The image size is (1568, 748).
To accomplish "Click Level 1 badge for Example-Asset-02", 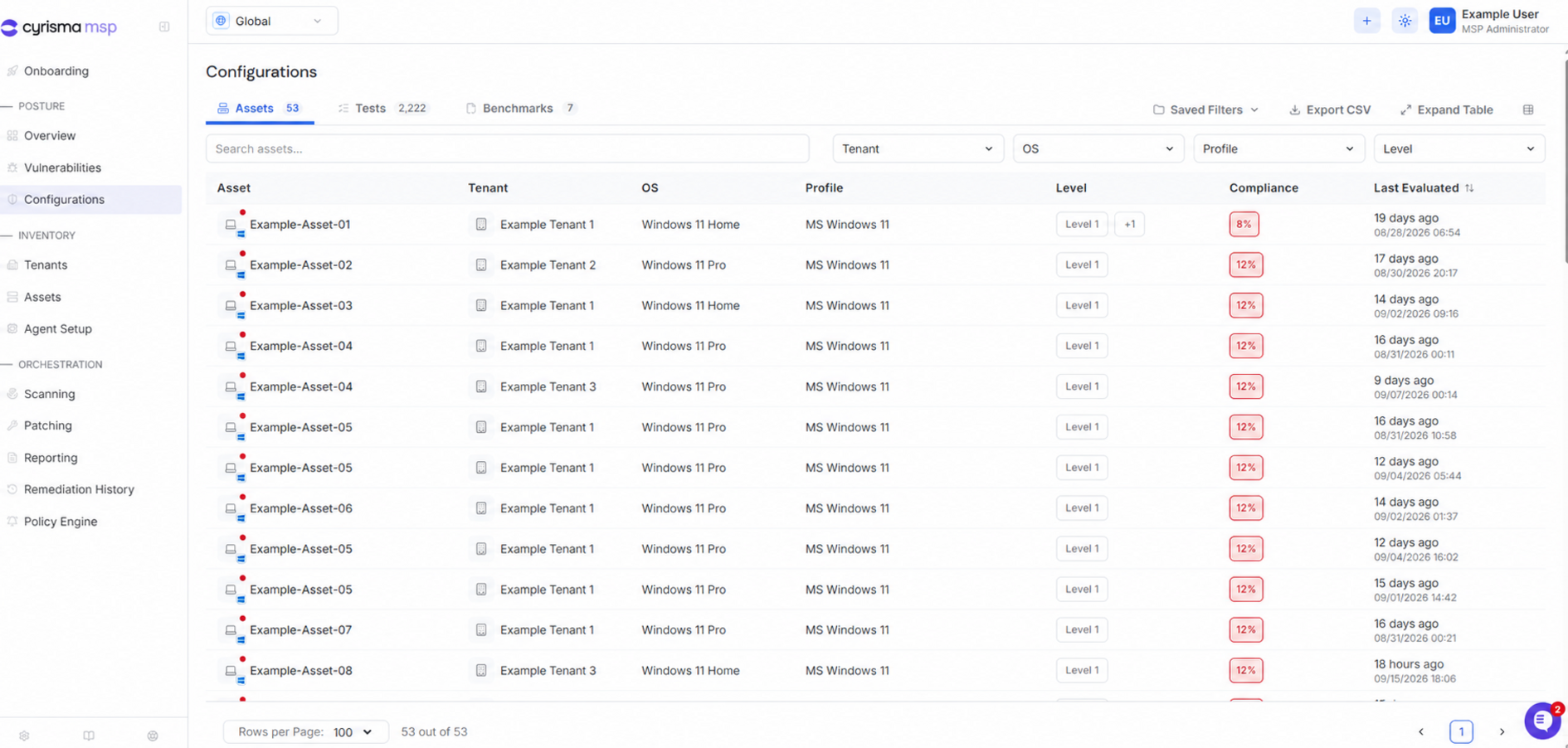I will click(x=1081, y=265).
